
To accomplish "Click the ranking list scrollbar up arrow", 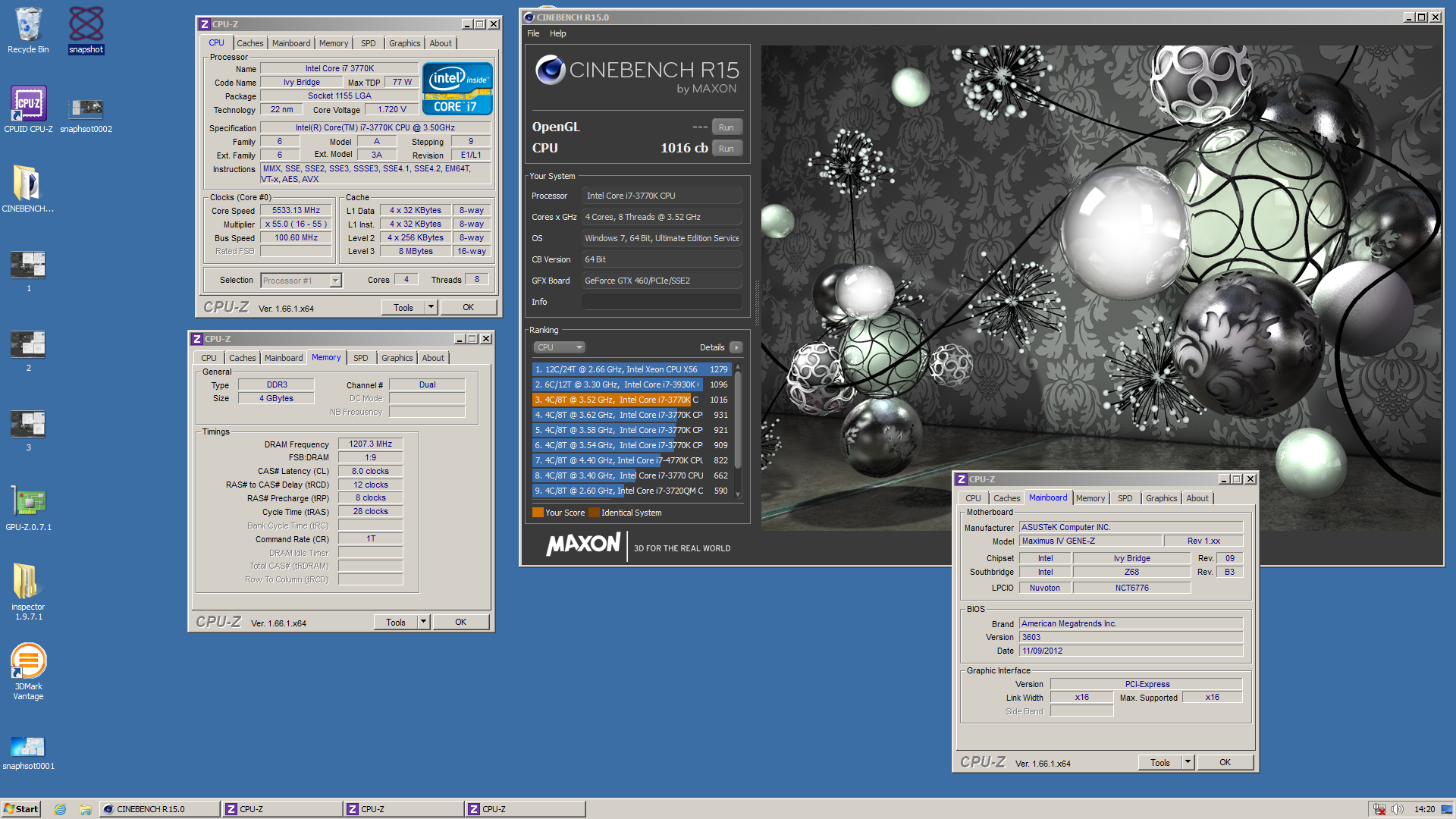I will pyautogui.click(x=737, y=368).
